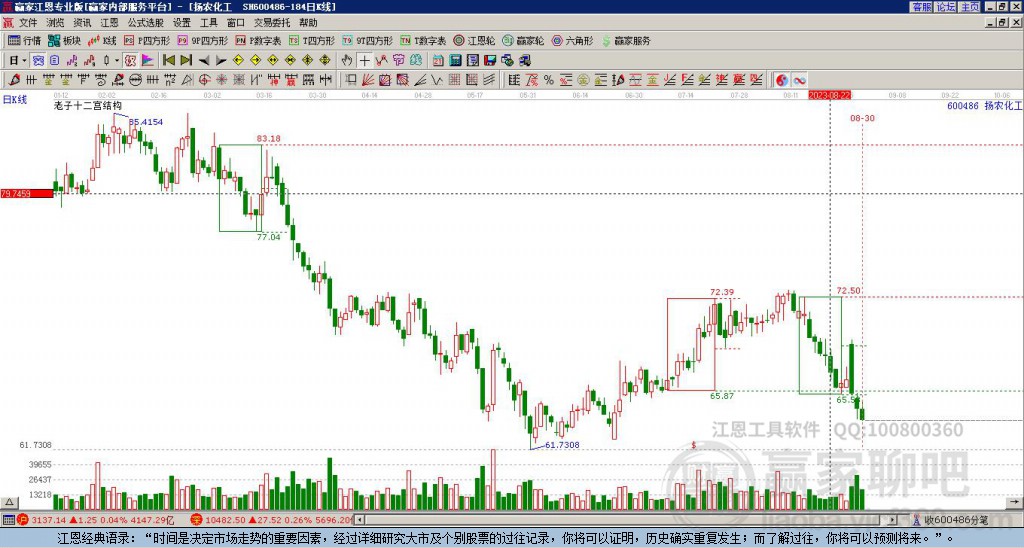Image resolution: width=1024 pixels, height=548 pixels.
Task: Open the T数字表 tool
Action: point(423,40)
